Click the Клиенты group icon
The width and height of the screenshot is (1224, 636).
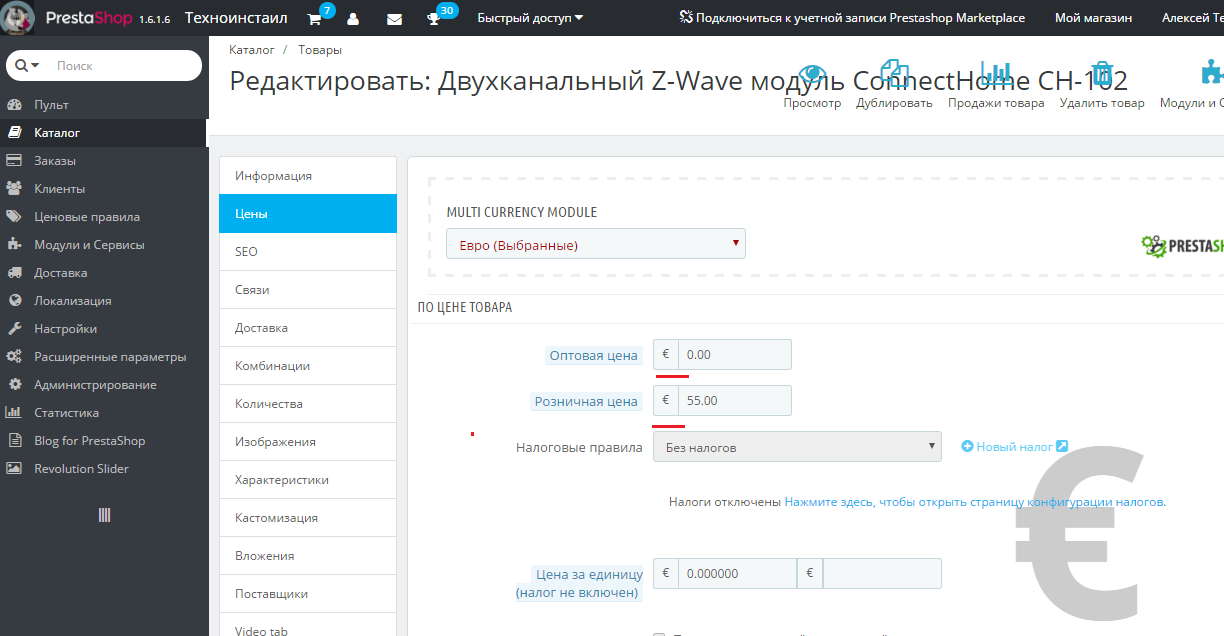14,189
